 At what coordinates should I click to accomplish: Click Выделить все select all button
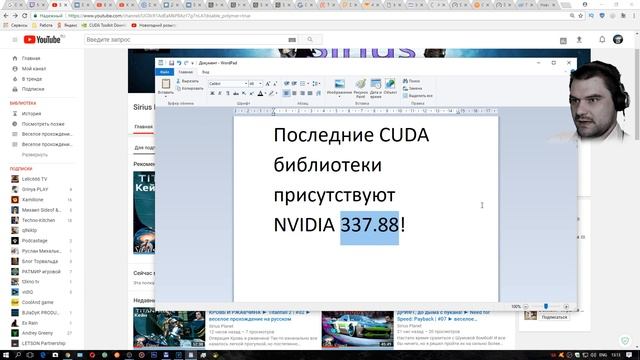pyautogui.click(x=418, y=96)
